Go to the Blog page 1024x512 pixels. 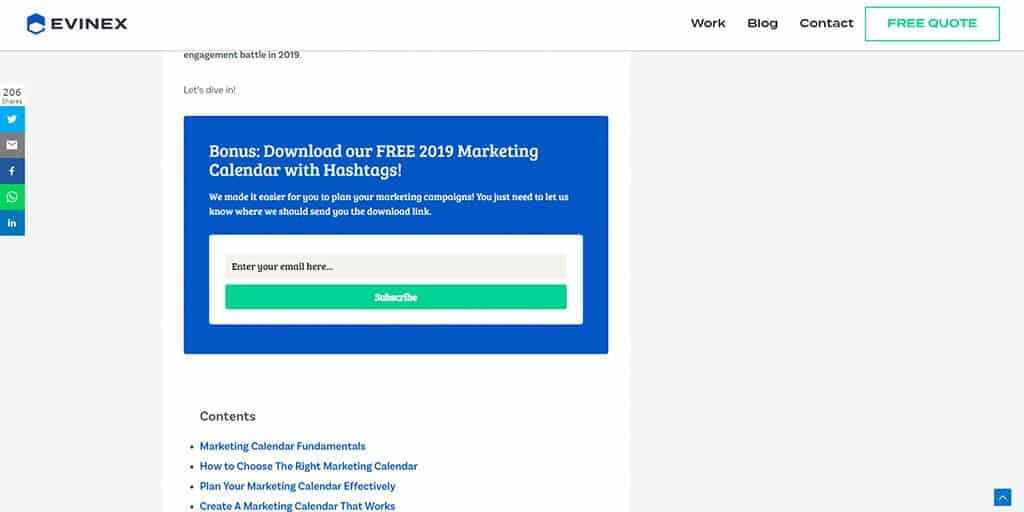pos(763,24)
